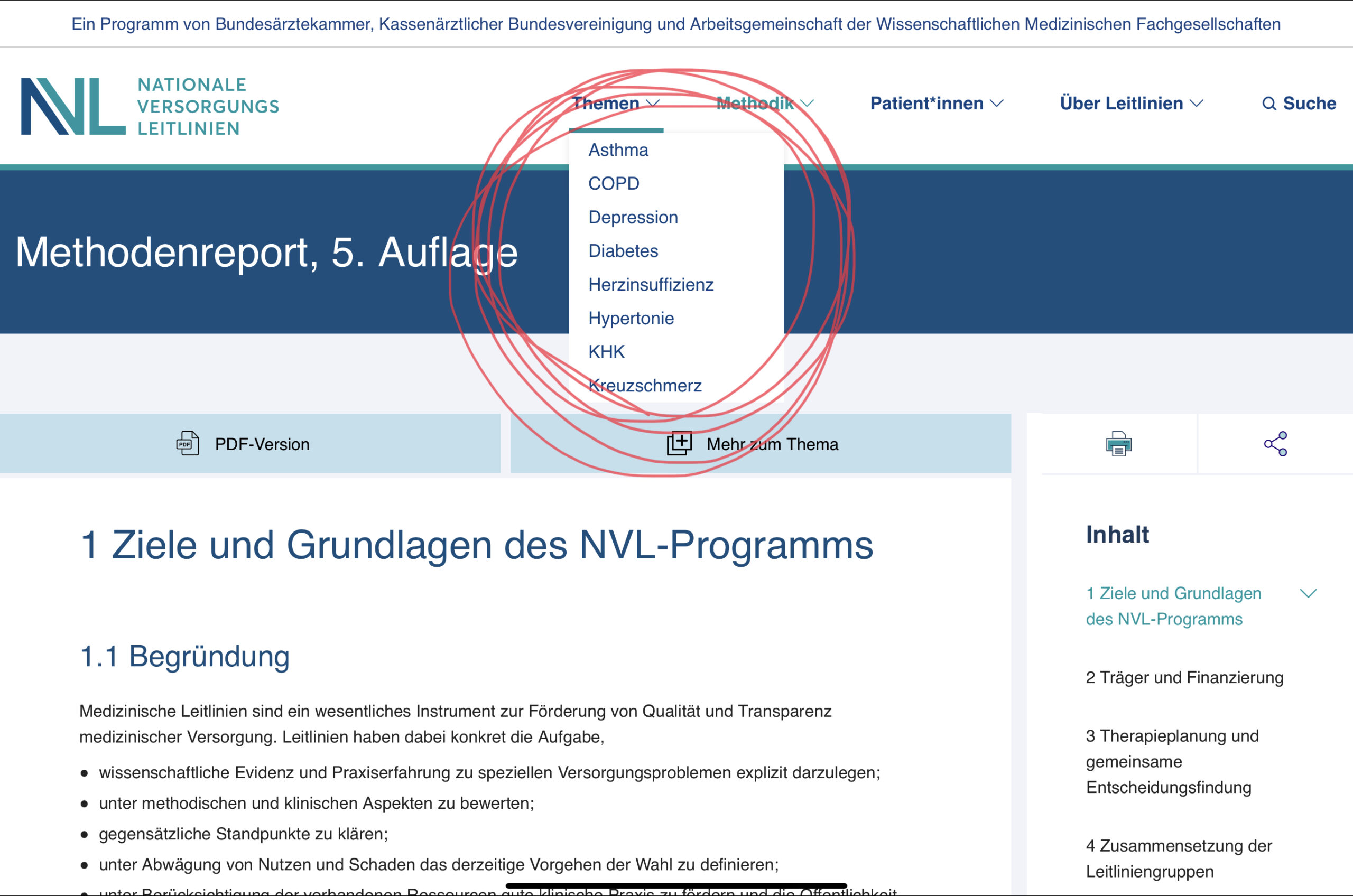1353x896 pixels.
Task: Click bullet 'unter methodischen und klinischen Aspekten'
Action: point(317,804)
